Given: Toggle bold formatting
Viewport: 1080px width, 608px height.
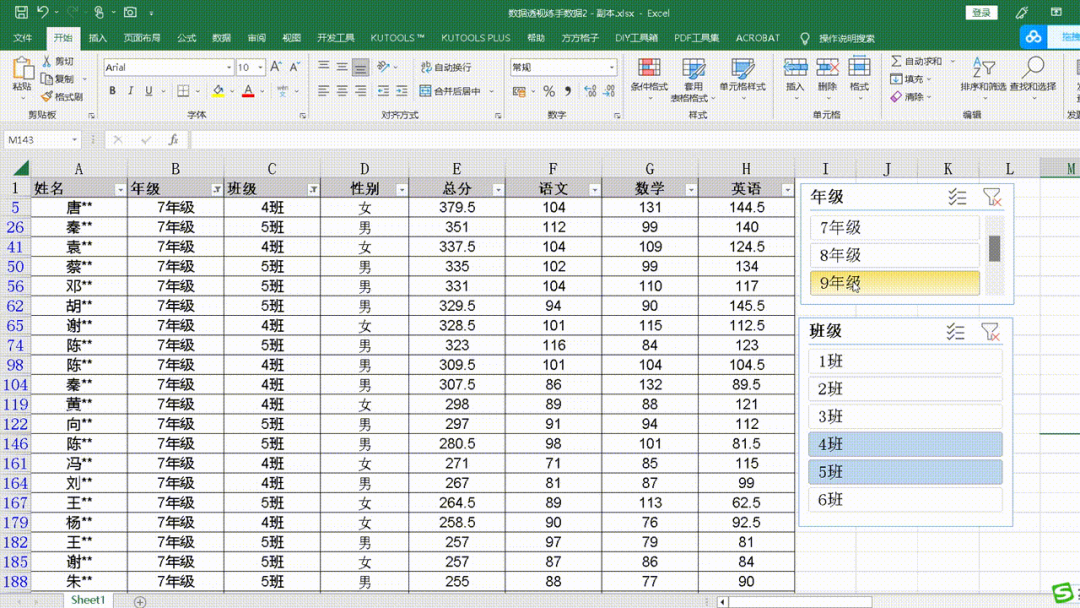Looking at the screenshot, I should pos(111,91).
